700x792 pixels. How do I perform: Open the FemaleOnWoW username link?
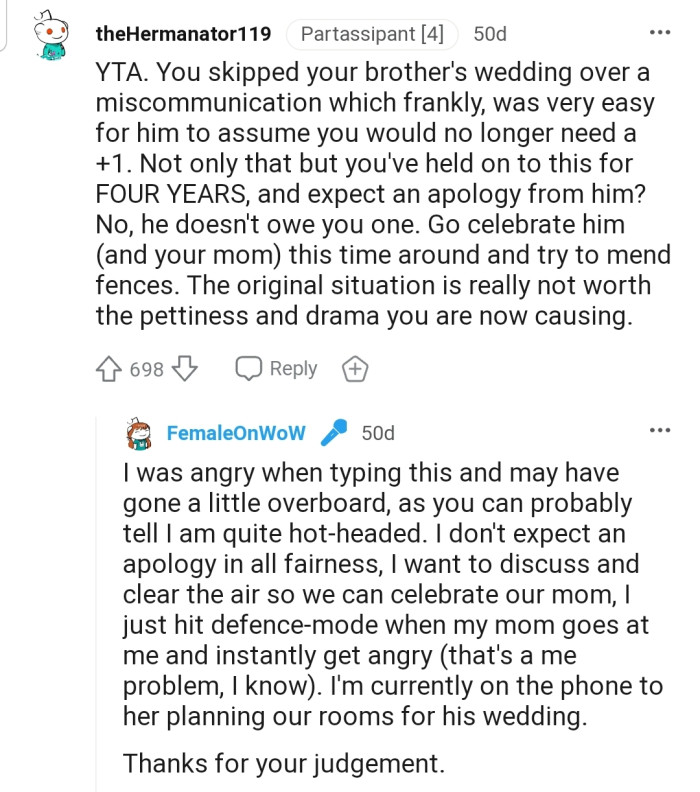[236, 433]
